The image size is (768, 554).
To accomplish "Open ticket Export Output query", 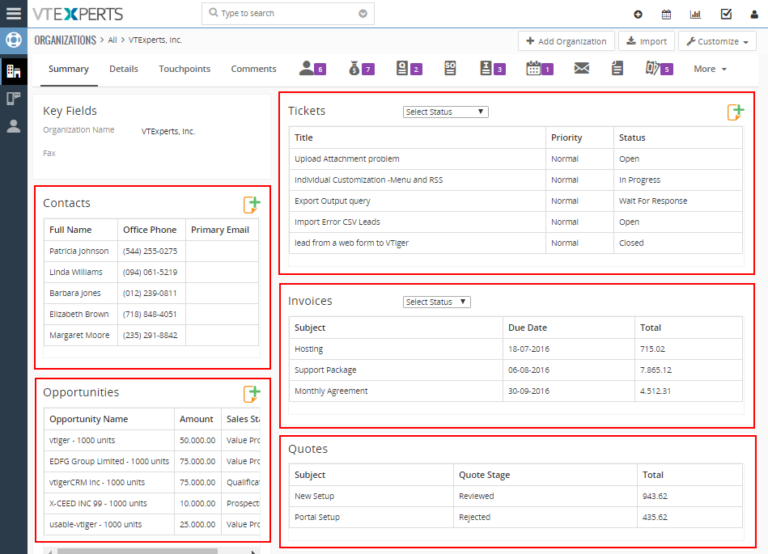I will tap(332, 201).
